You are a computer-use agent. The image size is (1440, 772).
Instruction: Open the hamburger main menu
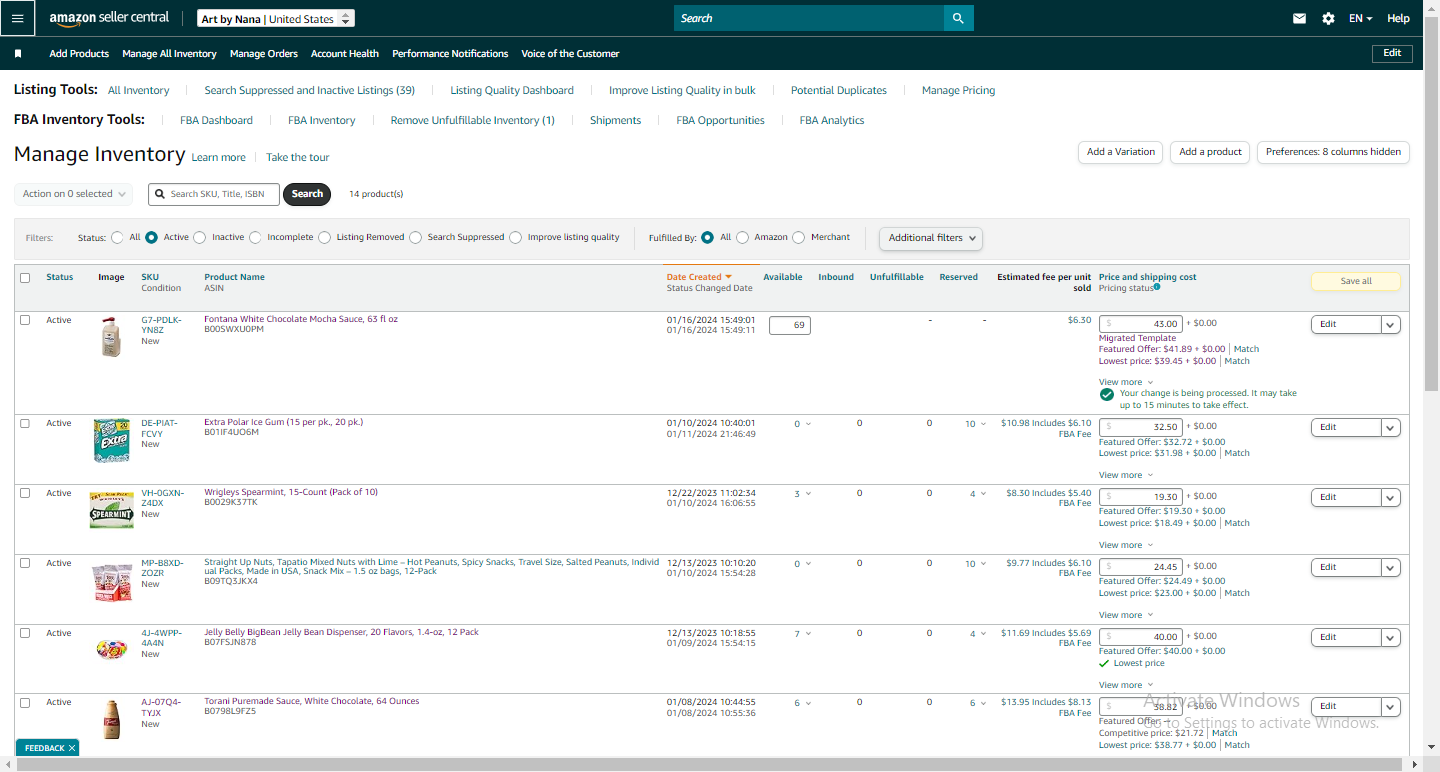[18, 18]
